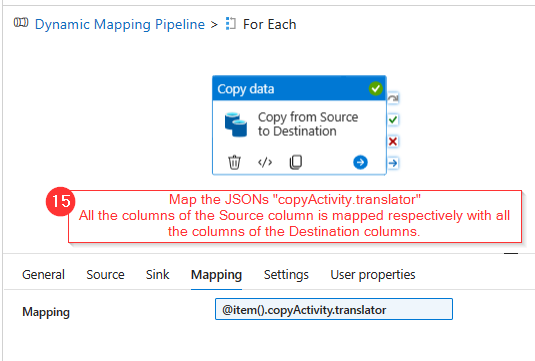
Task: Open the Sink tab
Action: click(x=158, y=275)
